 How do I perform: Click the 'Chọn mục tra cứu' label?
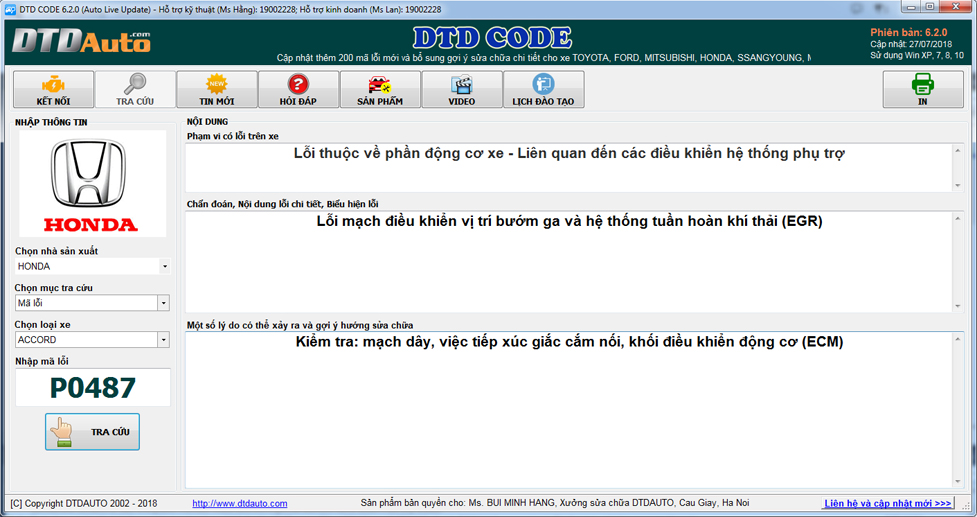click(x=54, y=288)
